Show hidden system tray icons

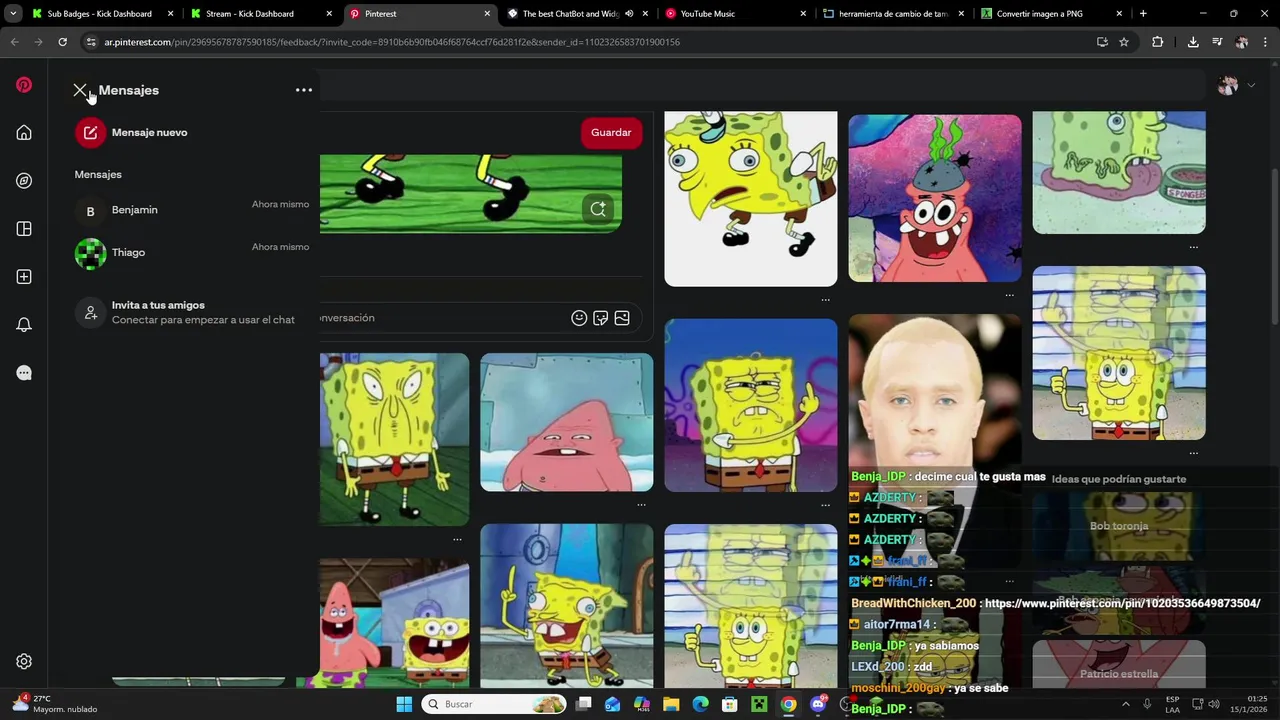tap(1125, 704)
